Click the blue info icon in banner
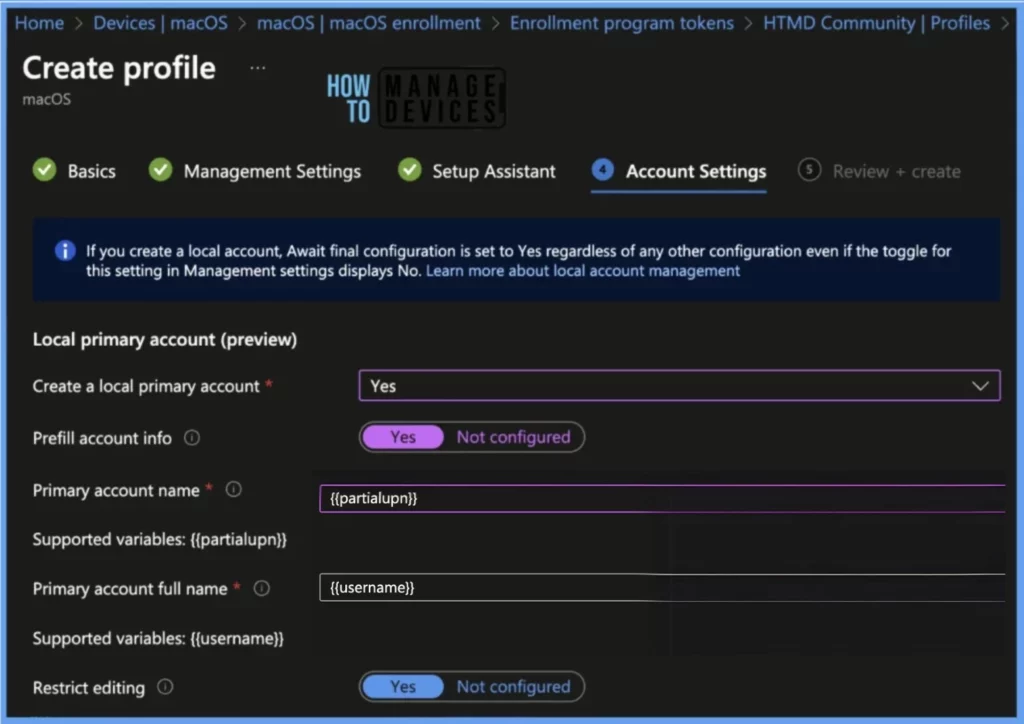Image resolution: width=1024 pixels, height=724 pixels. [64, 251]
